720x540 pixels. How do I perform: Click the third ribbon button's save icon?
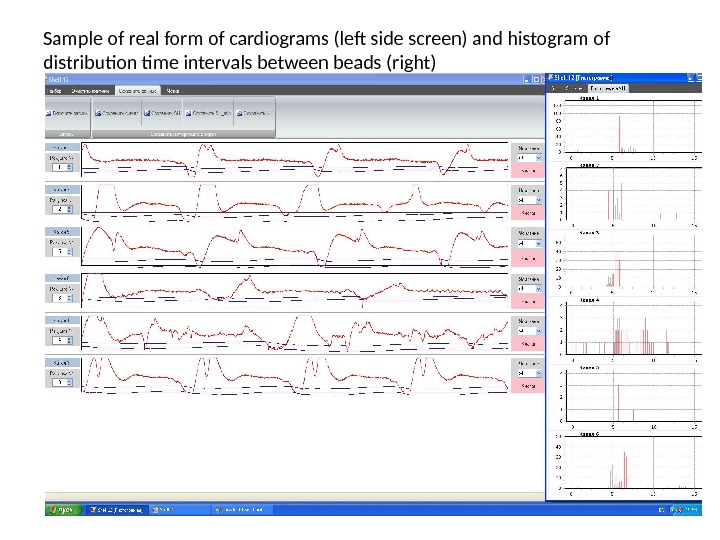pos(147,113)
